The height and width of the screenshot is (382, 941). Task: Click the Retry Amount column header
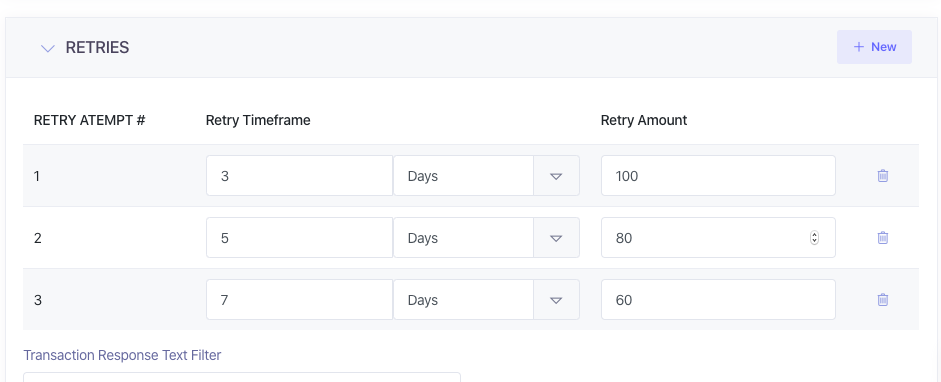coord(644,120)
